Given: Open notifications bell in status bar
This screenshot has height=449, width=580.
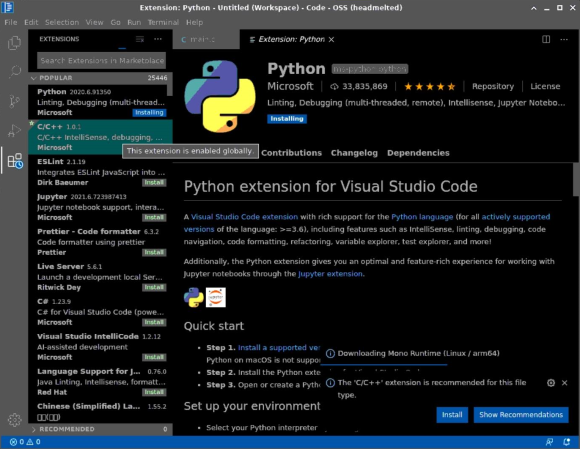Looking at the screenshot, I should 566,442.
